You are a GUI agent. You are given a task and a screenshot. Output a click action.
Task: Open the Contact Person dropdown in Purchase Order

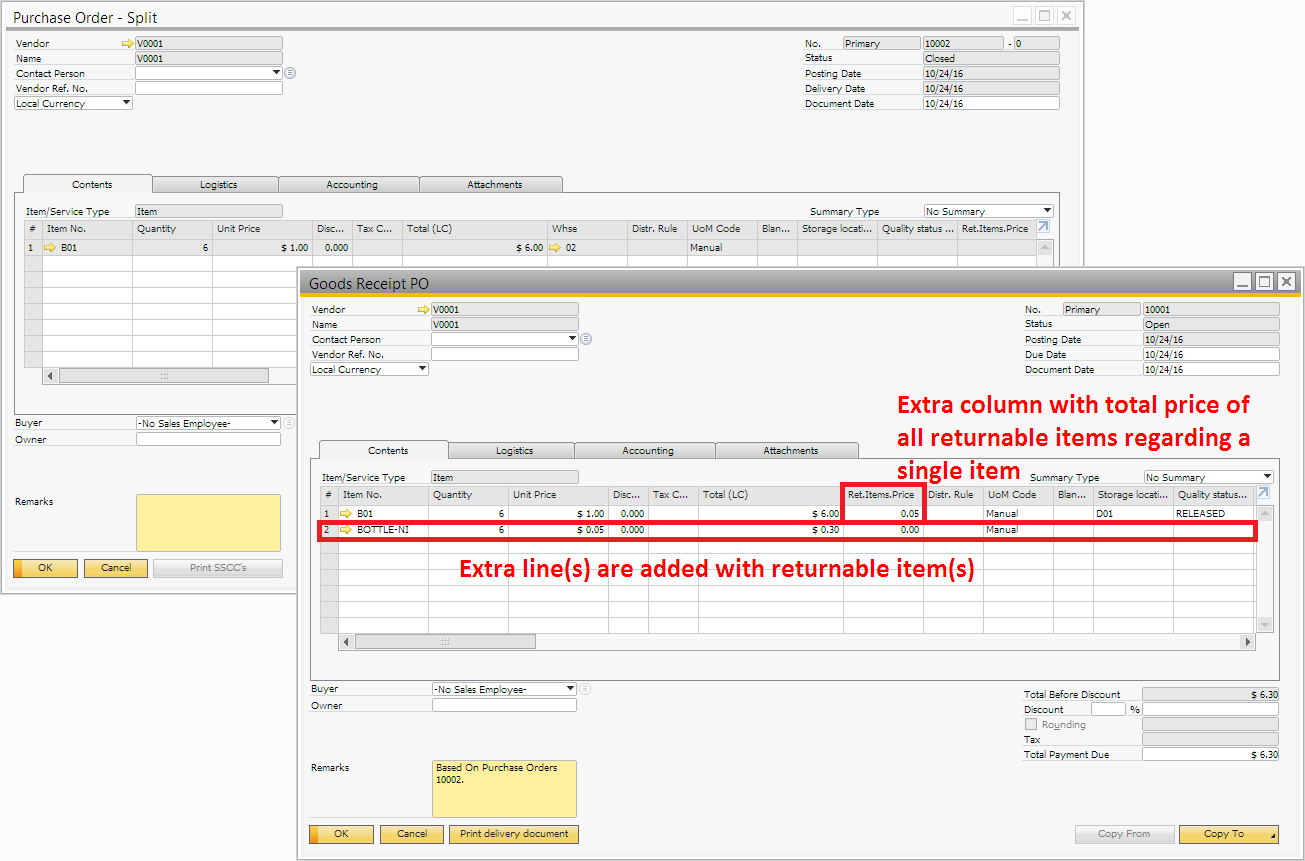tap(276, 73)
